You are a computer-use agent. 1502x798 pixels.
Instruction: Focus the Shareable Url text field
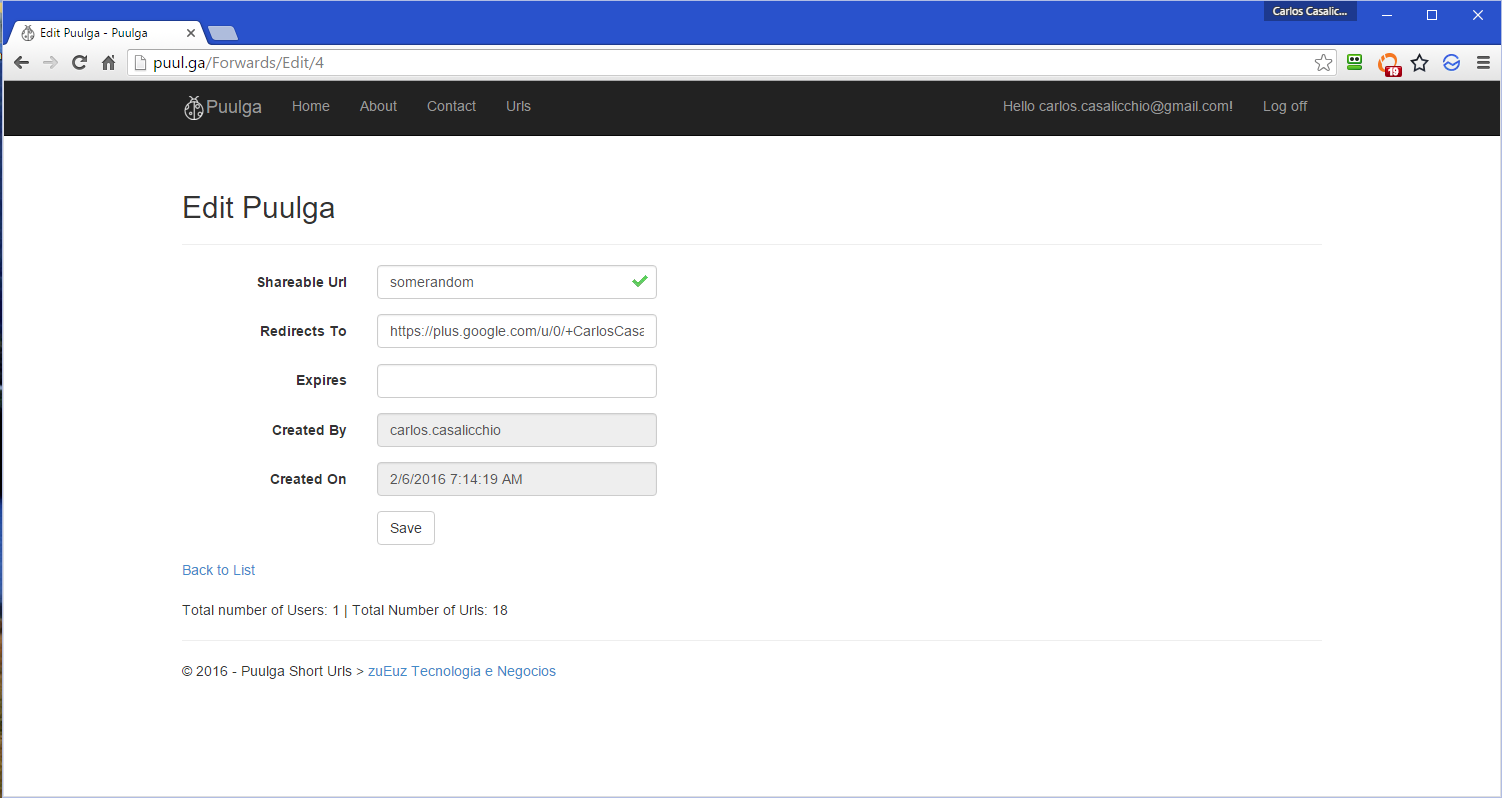tap(505, 282)
